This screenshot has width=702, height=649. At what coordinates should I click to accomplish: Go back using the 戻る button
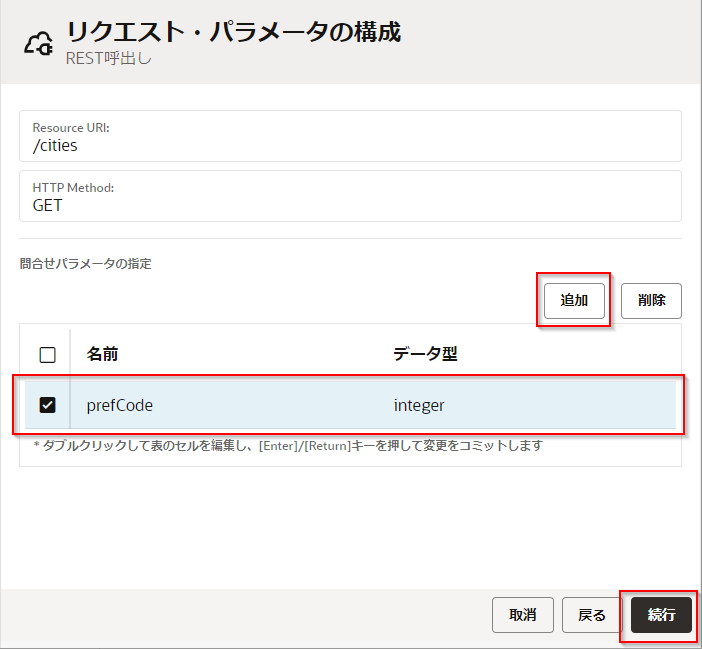click(592, 615)
